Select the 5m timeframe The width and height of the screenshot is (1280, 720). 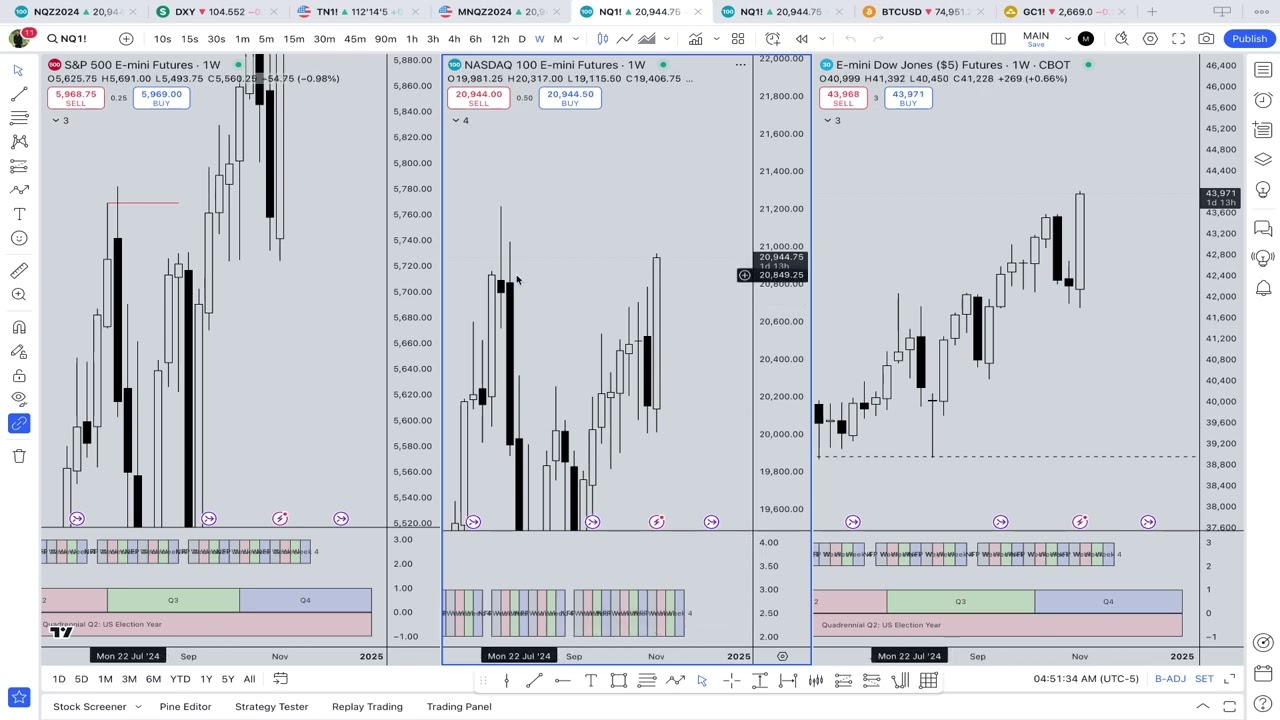coord(266,39)
